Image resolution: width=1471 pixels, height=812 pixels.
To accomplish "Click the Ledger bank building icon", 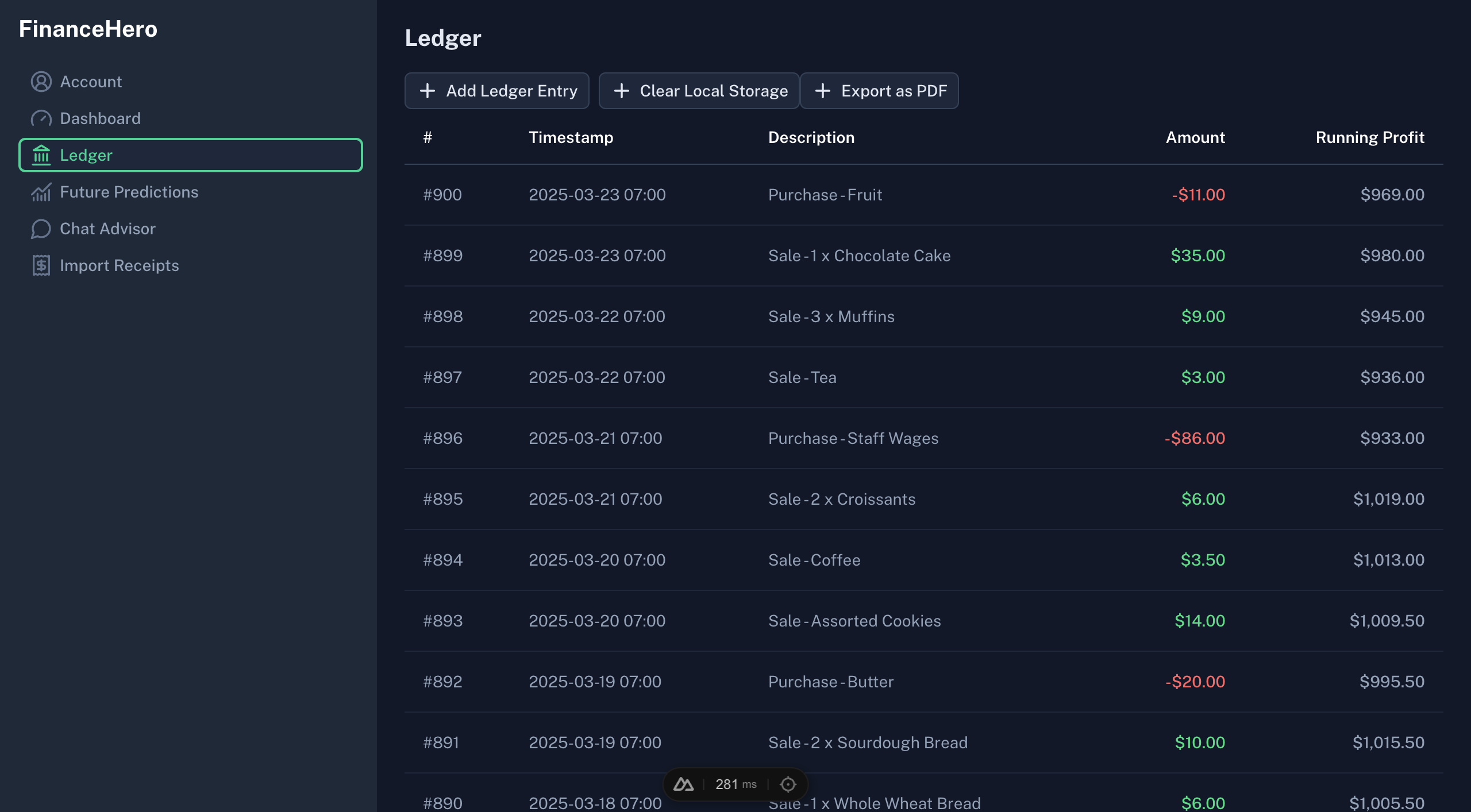I will click(41, 155).
